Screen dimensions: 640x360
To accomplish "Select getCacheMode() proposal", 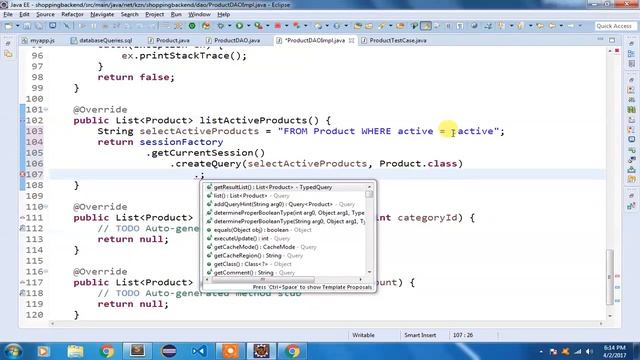I will point(285,247).
